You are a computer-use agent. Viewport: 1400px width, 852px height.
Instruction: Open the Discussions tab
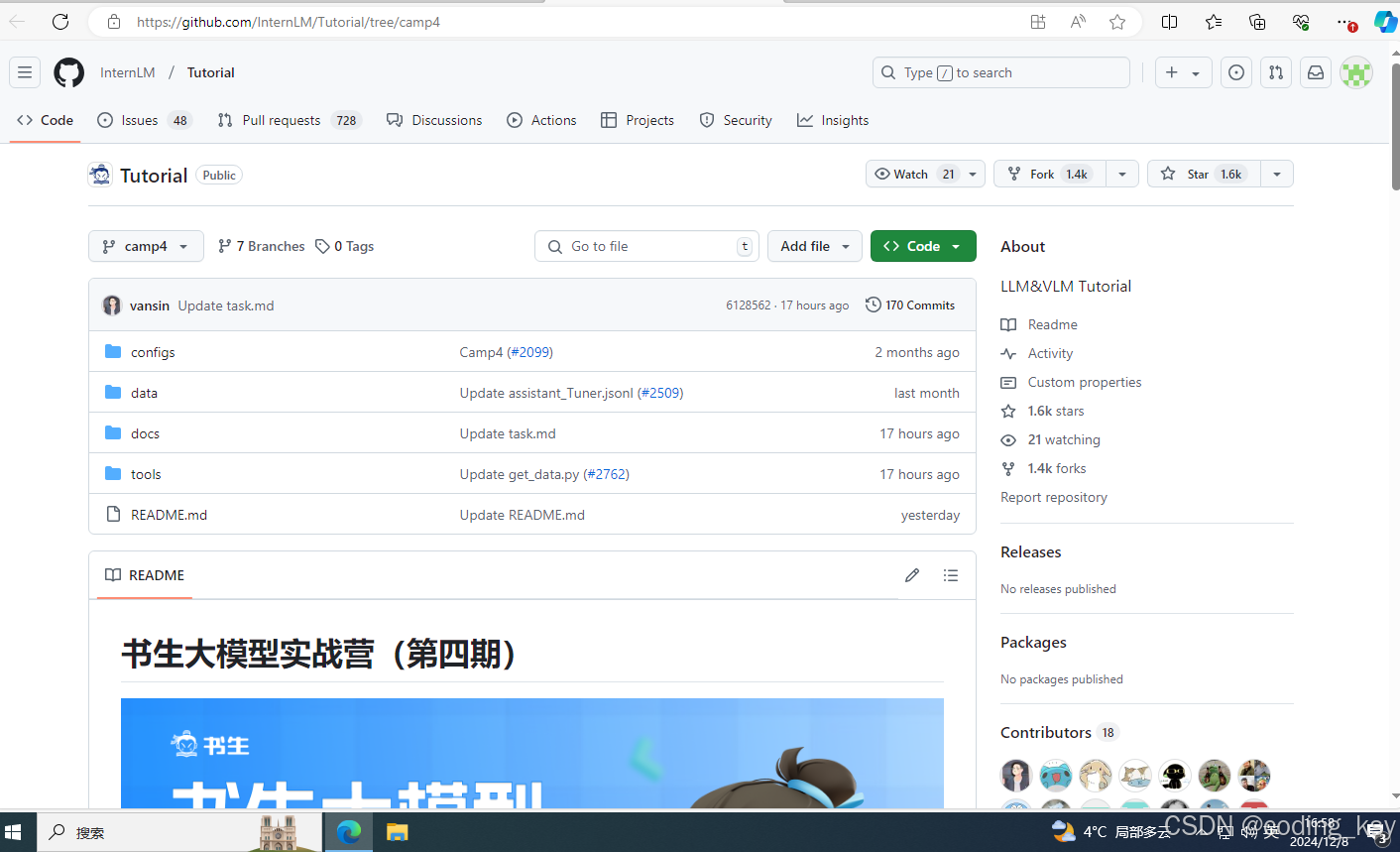tap(434, 120)
